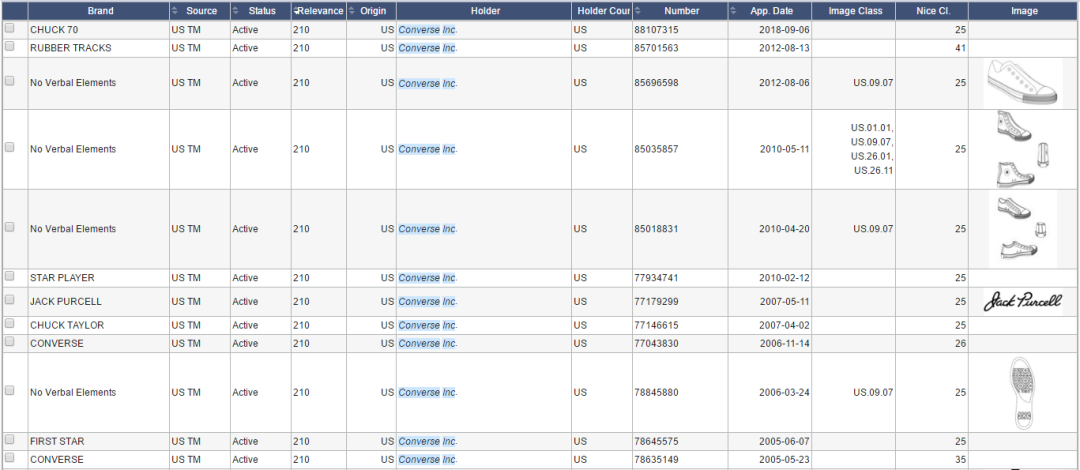This screenshot has width=1080, height=470.
Task: Open Converse Inc. link in CHUCK 70 row
Action: [x=428, y=30]
